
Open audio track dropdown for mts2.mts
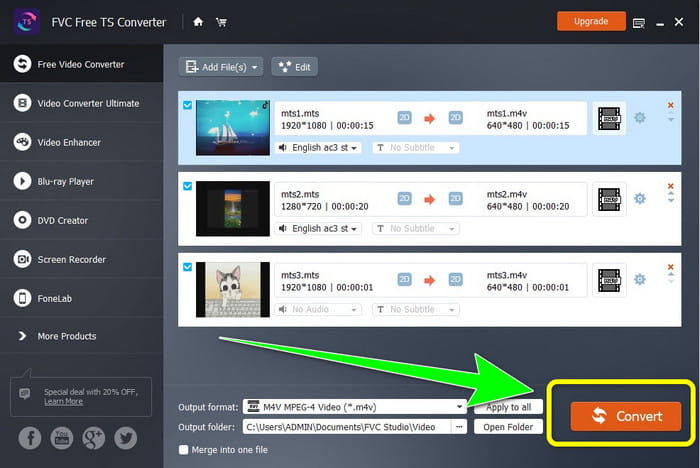point(319,229)
